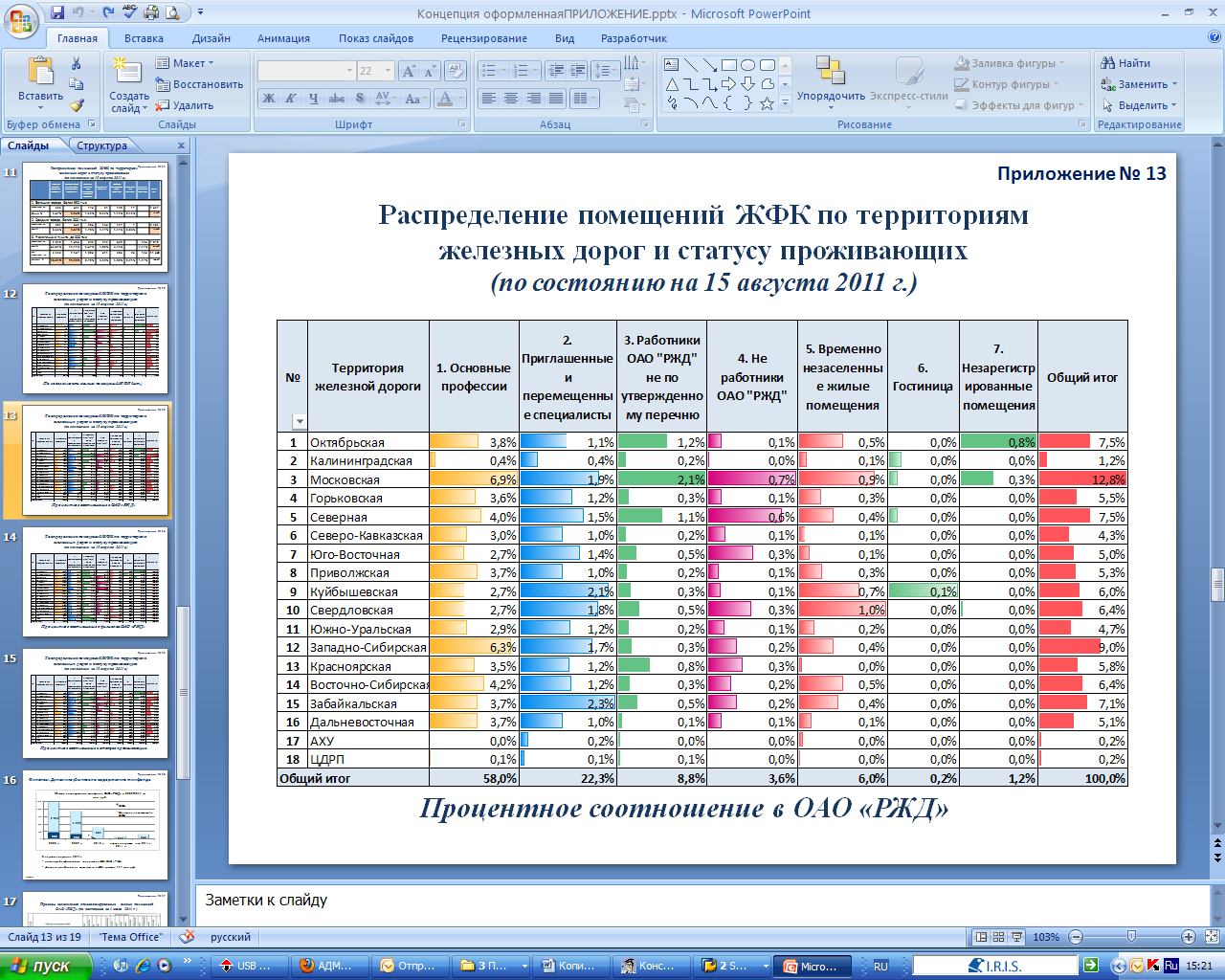Select the slide 16 thumbnail
This screenshot has height=980, width=1225.
coord(95,825)
